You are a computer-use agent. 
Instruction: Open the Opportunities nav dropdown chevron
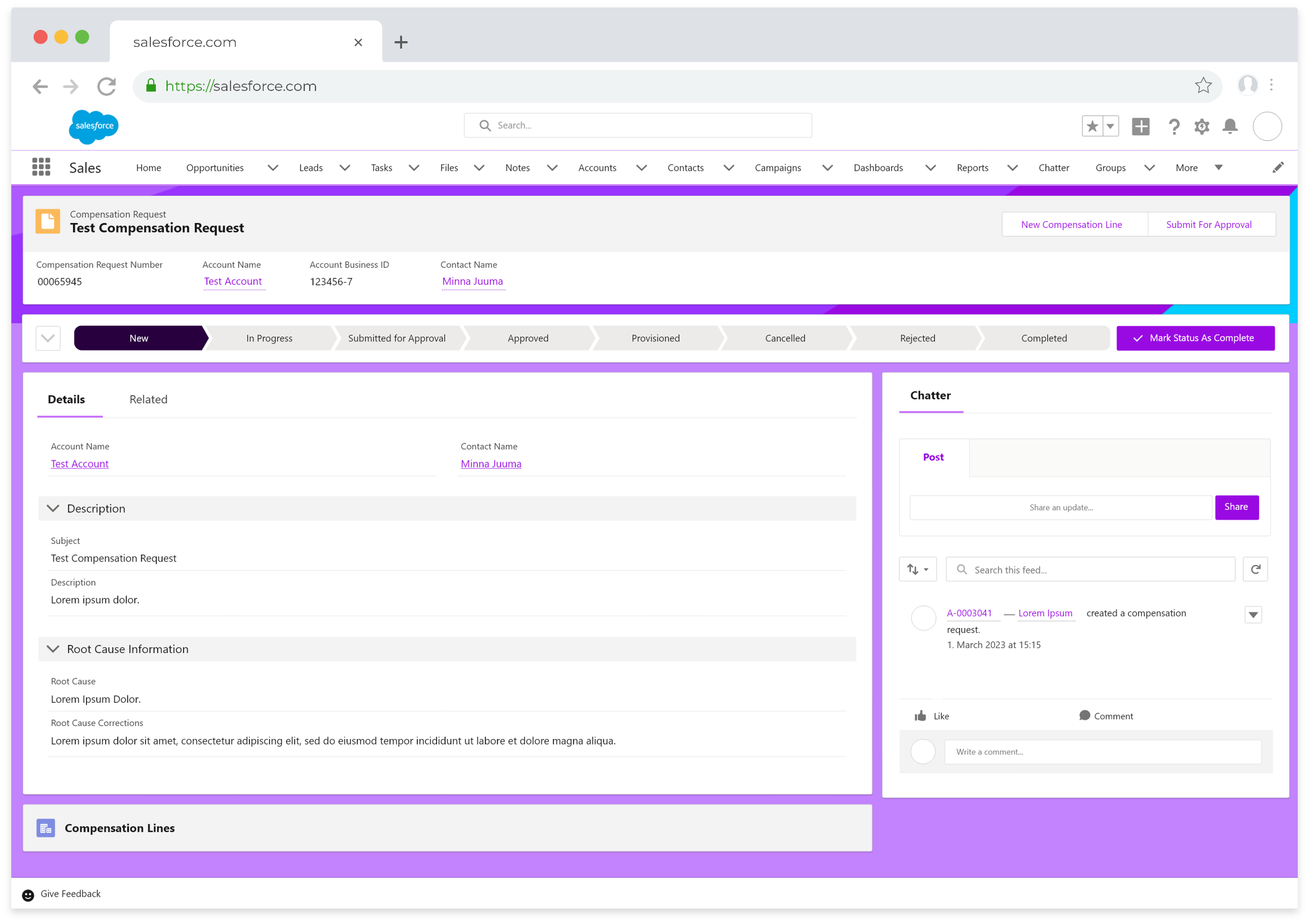[x=272, y=168]
